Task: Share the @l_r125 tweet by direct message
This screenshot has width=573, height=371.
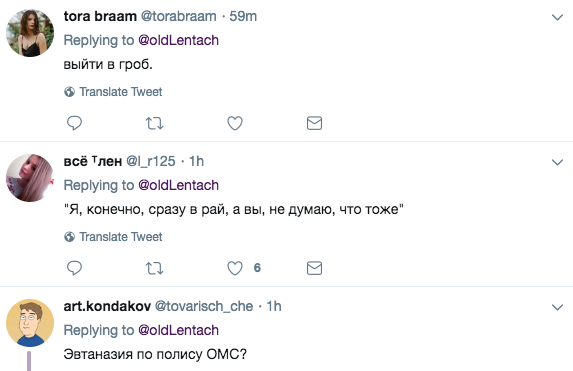Action: [314, 268]
